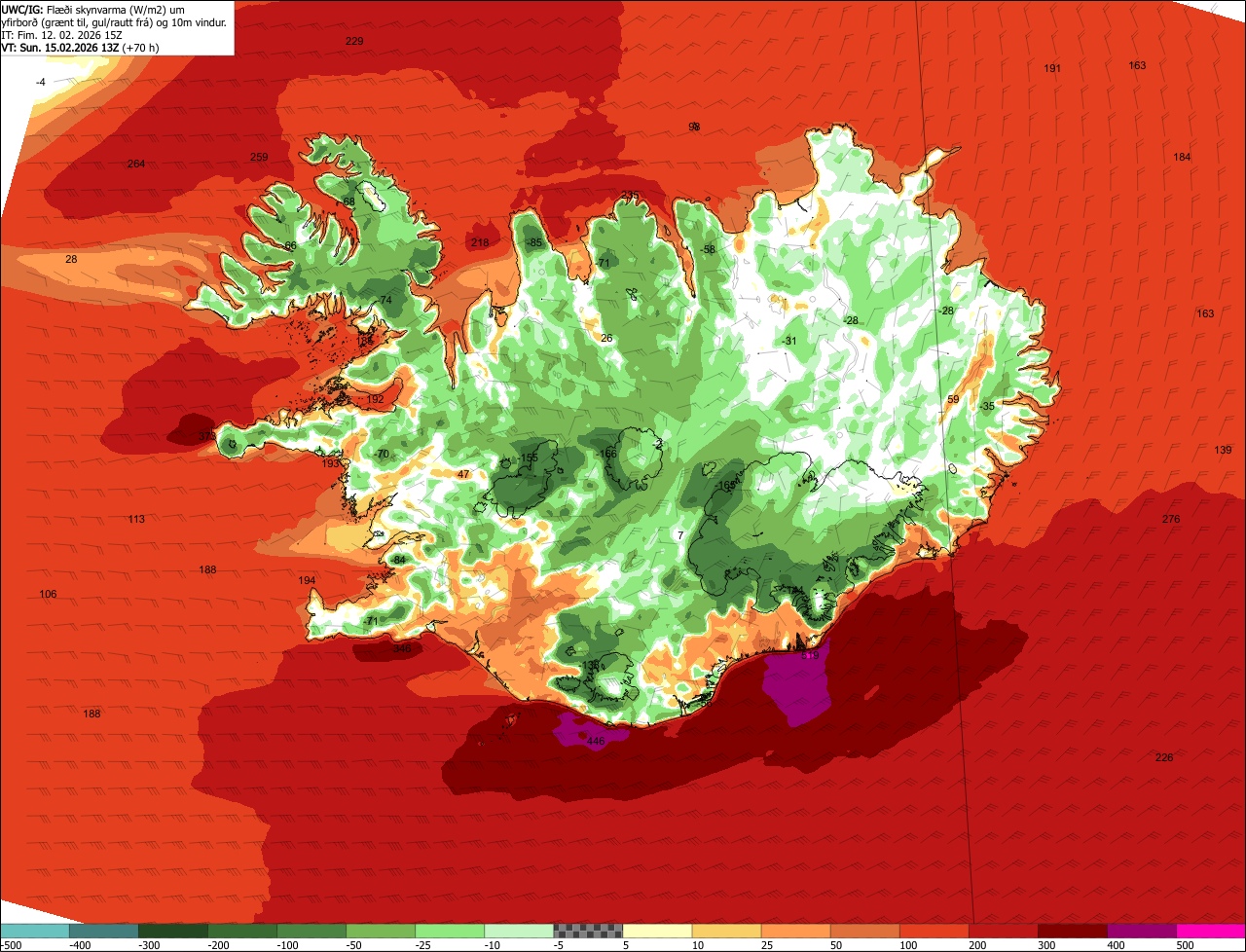
Task: Click the map value '226' in the southeast sea
Action: [1164, 757]
